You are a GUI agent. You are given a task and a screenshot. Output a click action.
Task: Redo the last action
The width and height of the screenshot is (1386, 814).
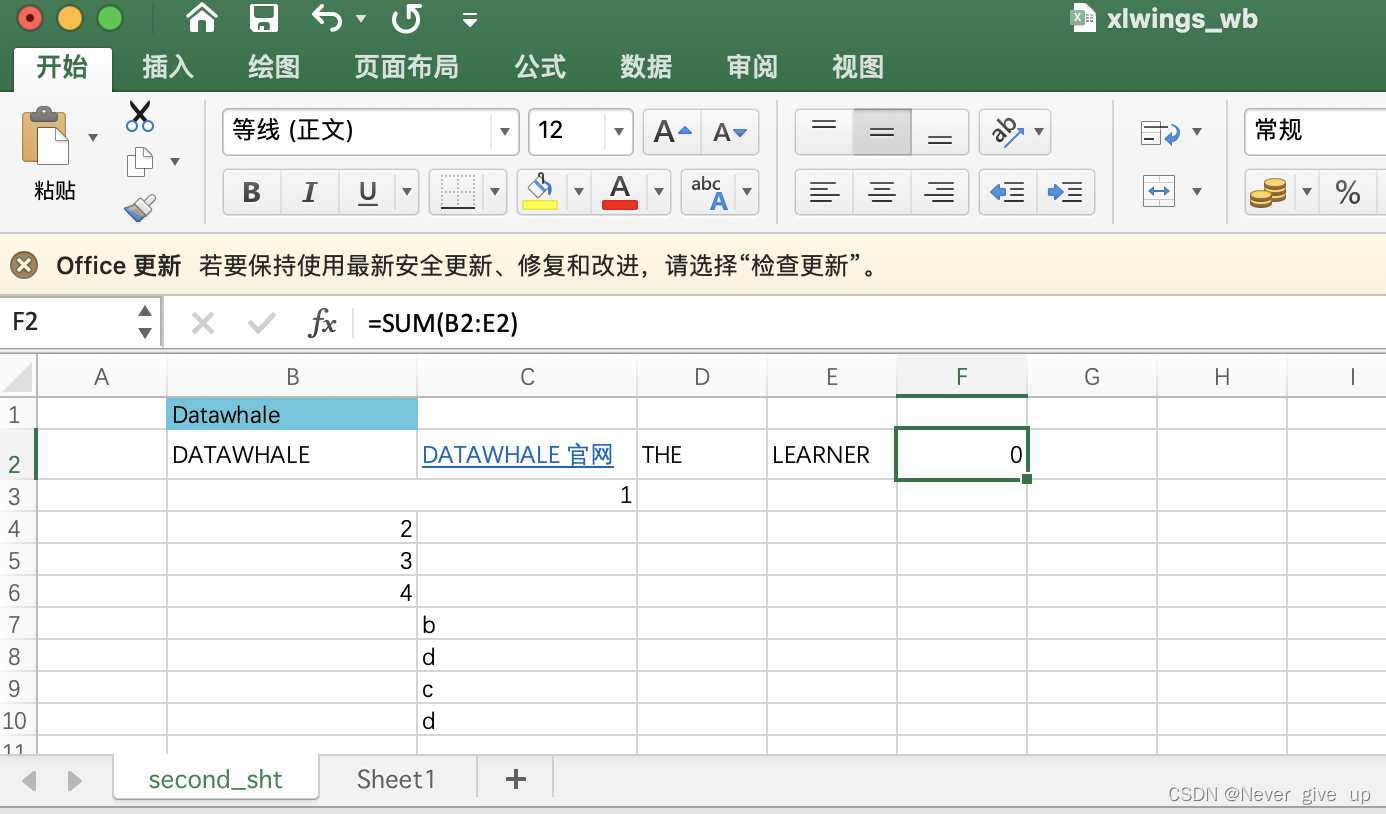pos(406,18)
